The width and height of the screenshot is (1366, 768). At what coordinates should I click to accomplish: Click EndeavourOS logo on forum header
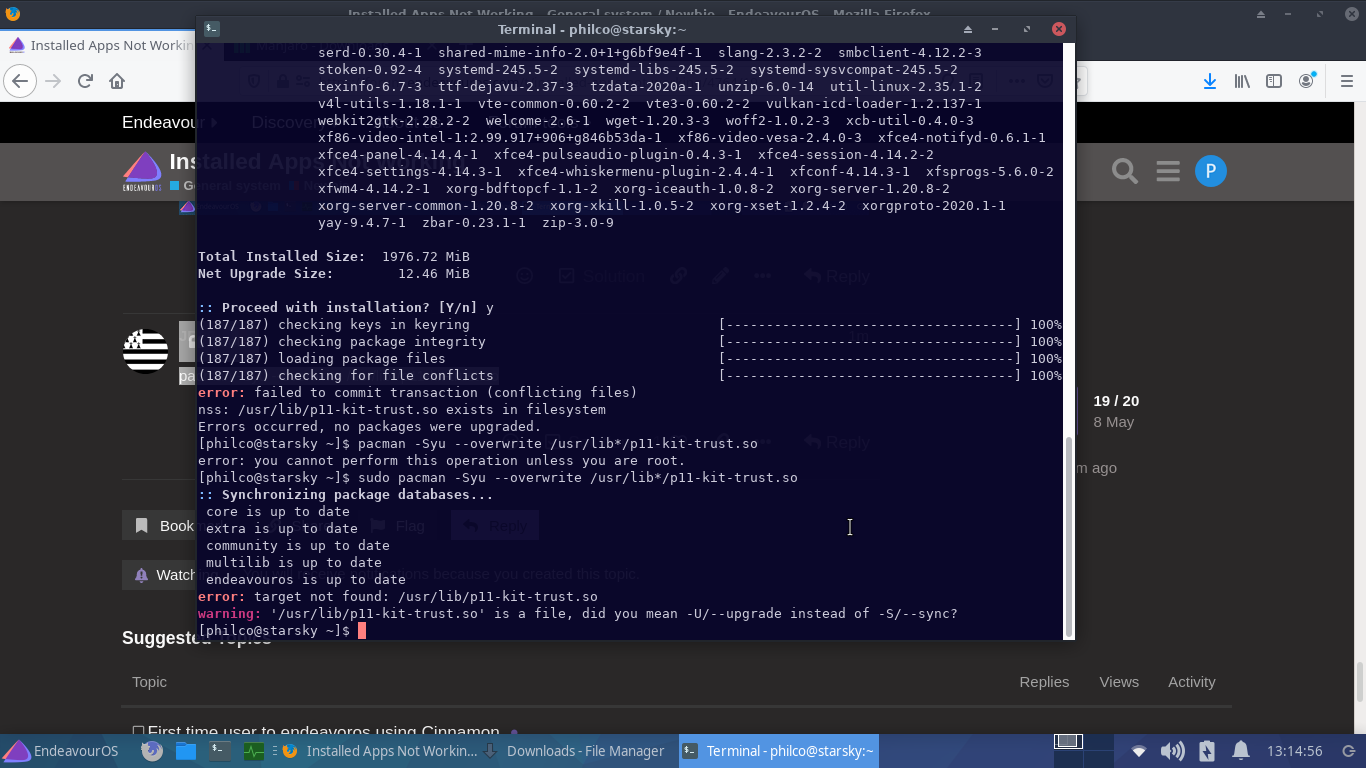[142, 172]
